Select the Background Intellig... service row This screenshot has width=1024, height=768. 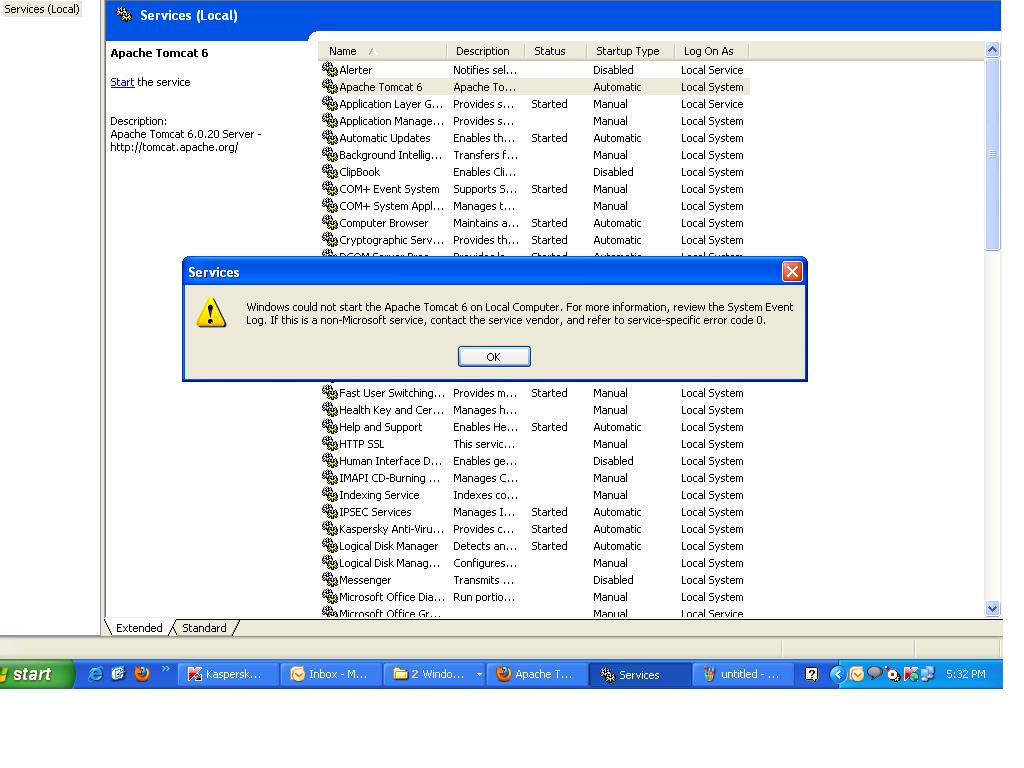(535, 155)
